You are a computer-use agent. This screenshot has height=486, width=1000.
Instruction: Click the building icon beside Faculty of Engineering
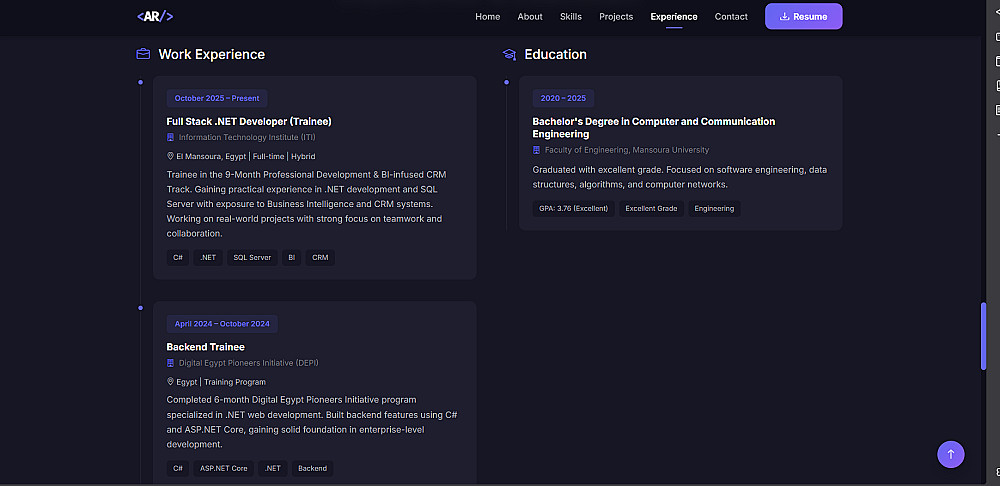coord(537,150)
